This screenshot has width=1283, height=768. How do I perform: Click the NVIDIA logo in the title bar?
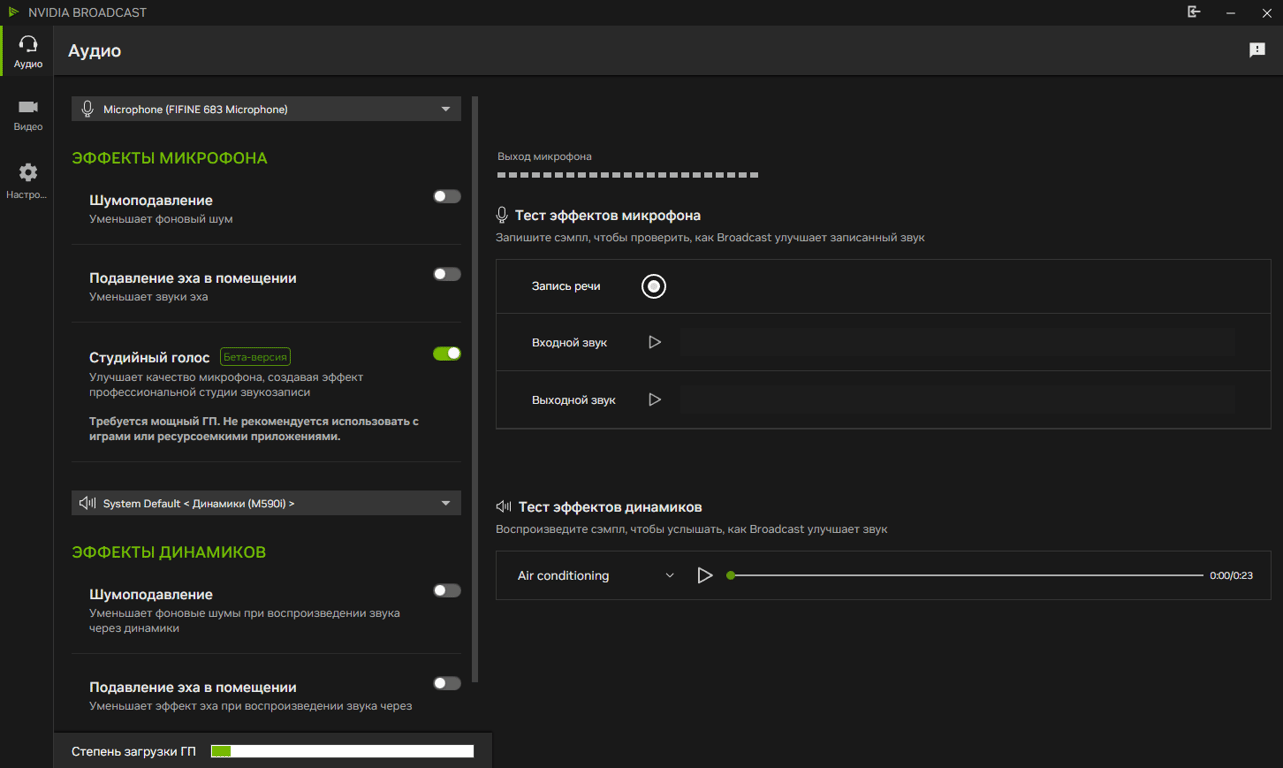click(13, 12)
